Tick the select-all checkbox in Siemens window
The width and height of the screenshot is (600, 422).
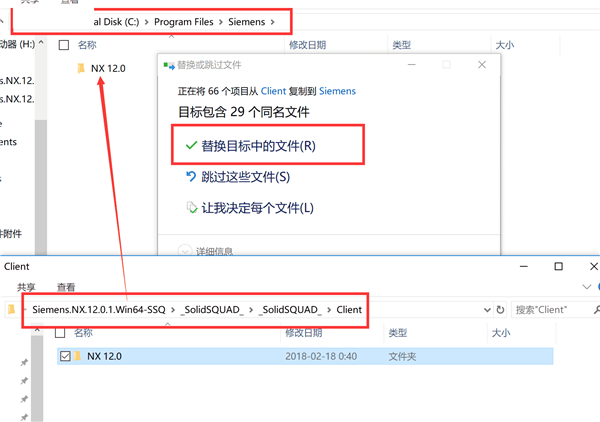pyautogui.click(x=64, y=45)
